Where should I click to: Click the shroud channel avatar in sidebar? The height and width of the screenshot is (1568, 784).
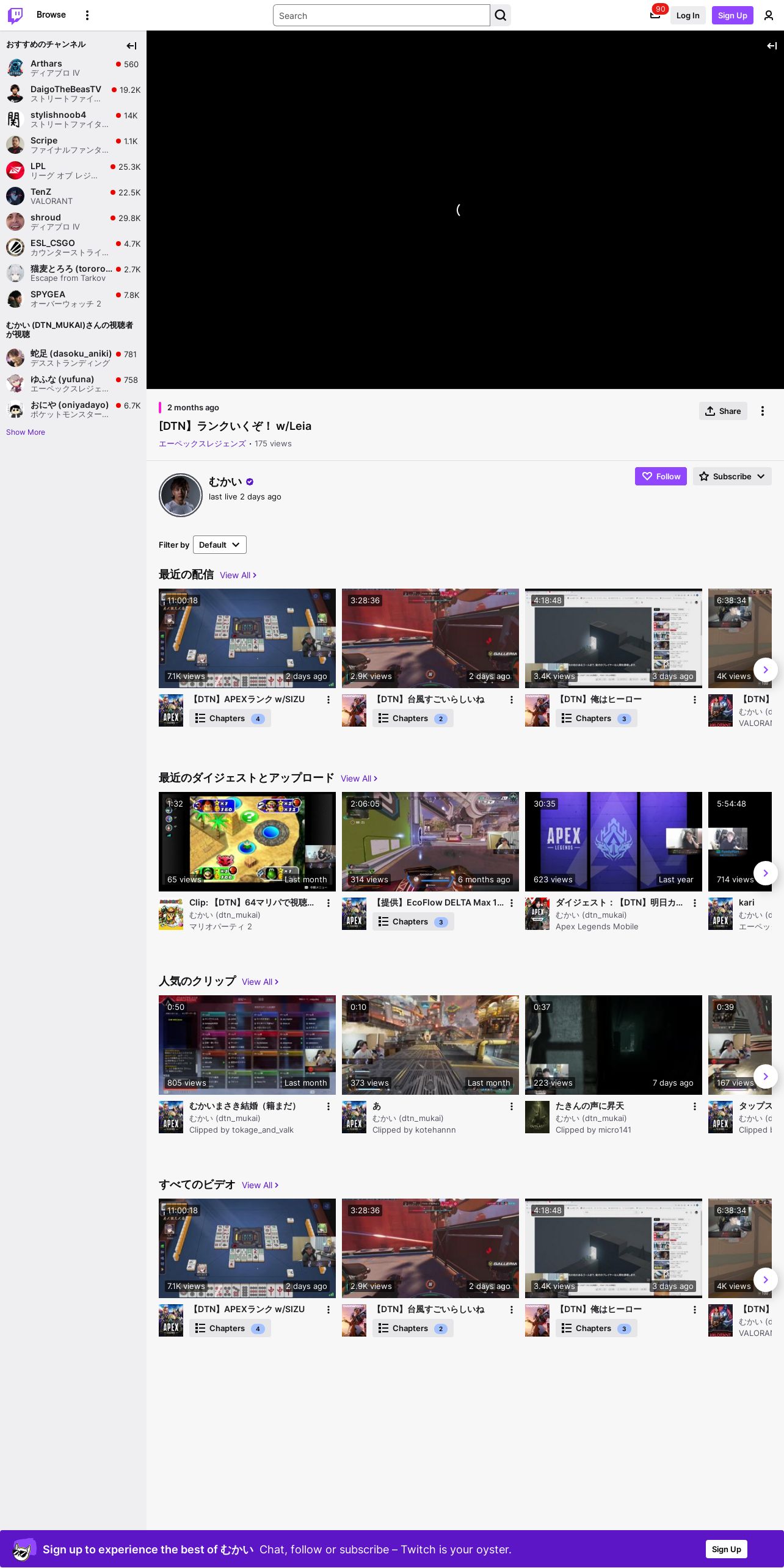click(x=15, y=222)
